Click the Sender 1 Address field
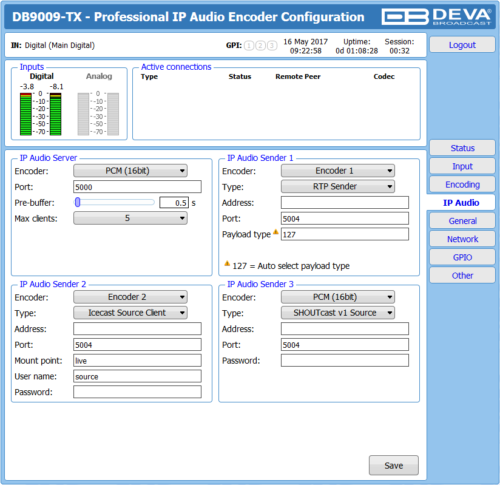This screenshot has width=500, height=485. tap(345, 202)
